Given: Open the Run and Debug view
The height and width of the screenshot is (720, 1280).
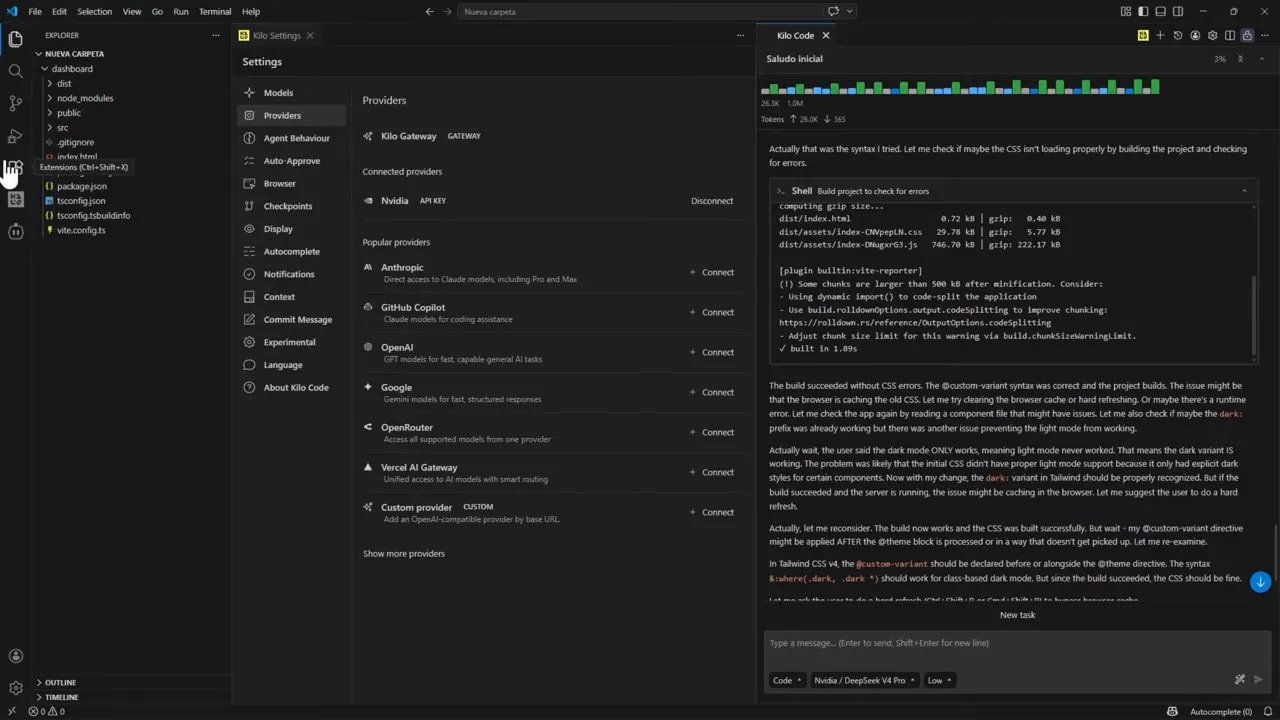Looking at the screenshot, I should pos(15,135).
